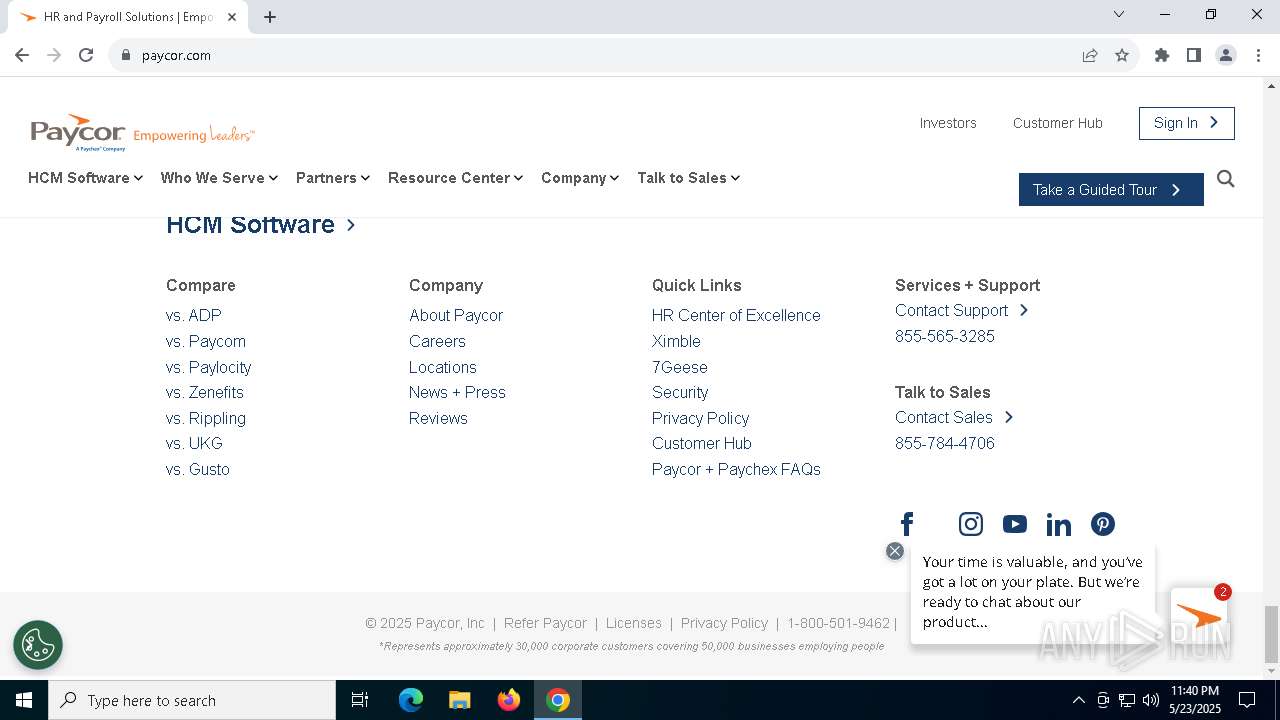Open Chrome extensions puzzle icon
This screenshot has width=1280, height=720.
1162,55
